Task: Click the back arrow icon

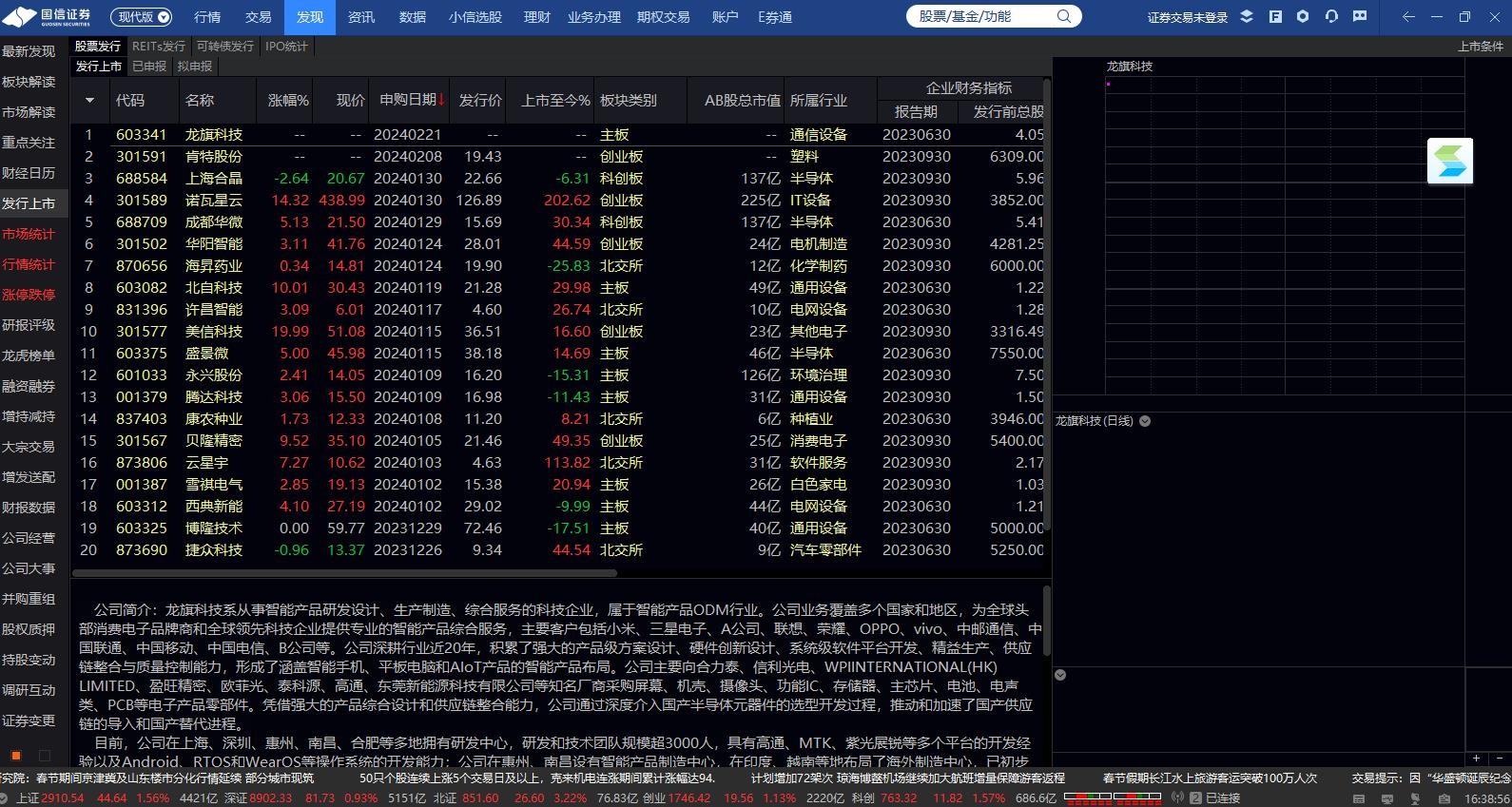Action: (1409, 17)
